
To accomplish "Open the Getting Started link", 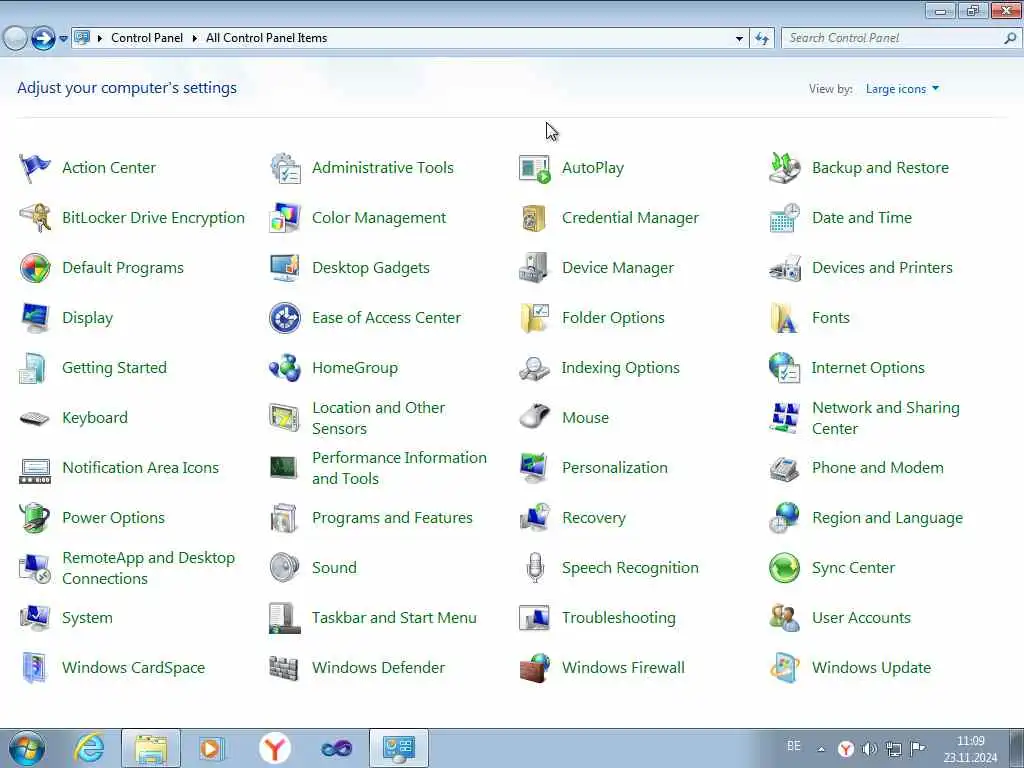I will pos(114,368).
